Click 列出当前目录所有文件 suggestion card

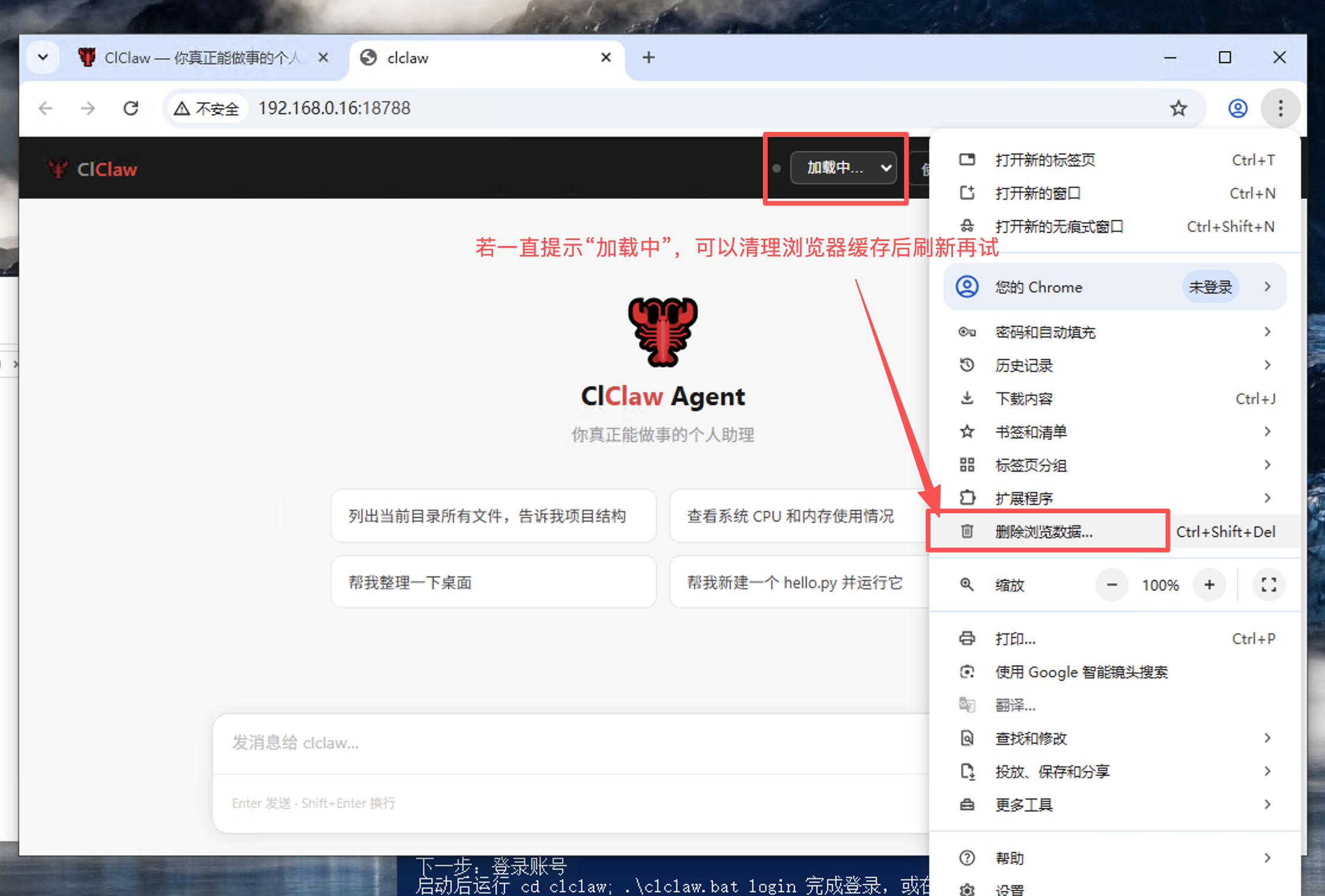pyautogui.click(x=493, y=516)
